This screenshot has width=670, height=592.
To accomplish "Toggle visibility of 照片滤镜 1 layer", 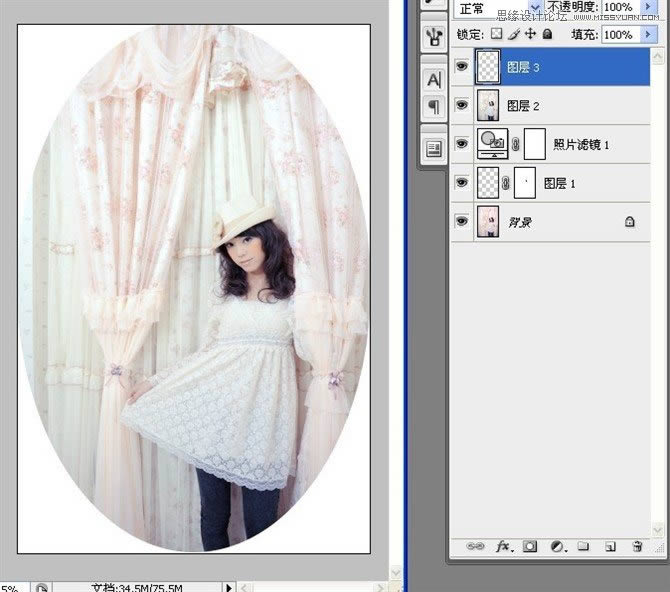I will pos(461,145).
